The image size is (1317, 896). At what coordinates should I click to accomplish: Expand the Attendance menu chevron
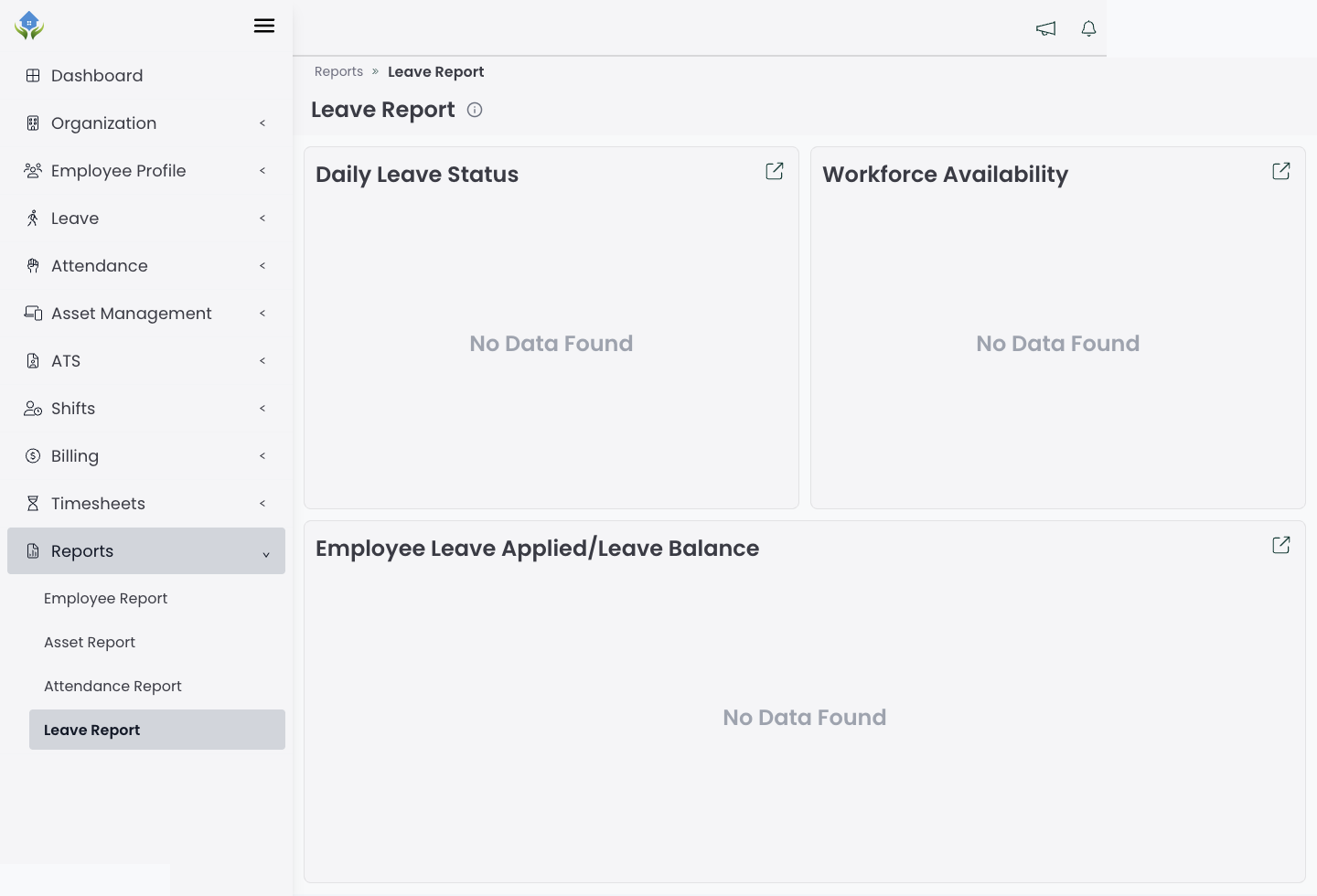(x=262, y=266)
